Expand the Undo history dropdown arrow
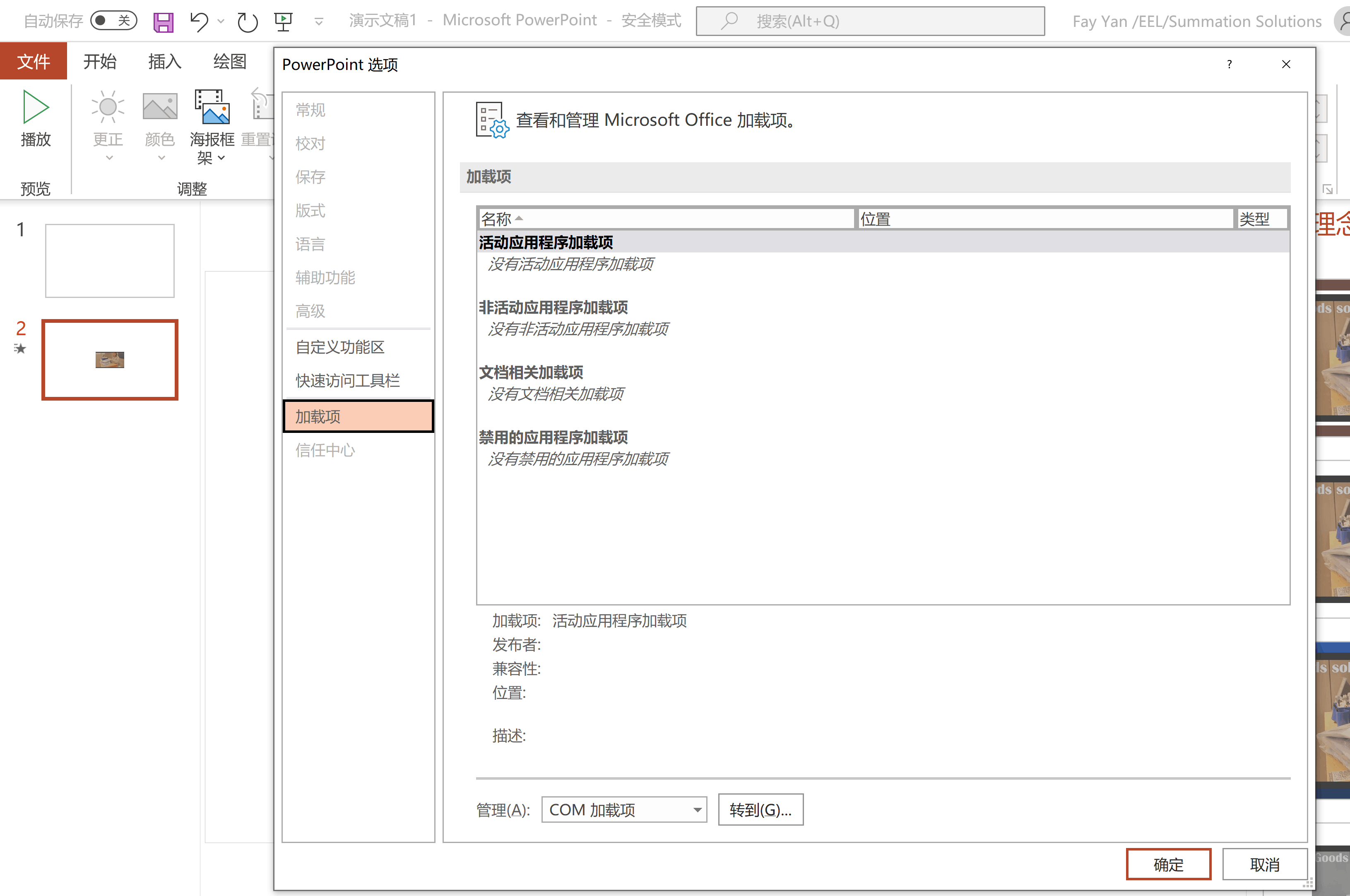The width and height of the screenshot is (1350, 896). pos(221,22)
